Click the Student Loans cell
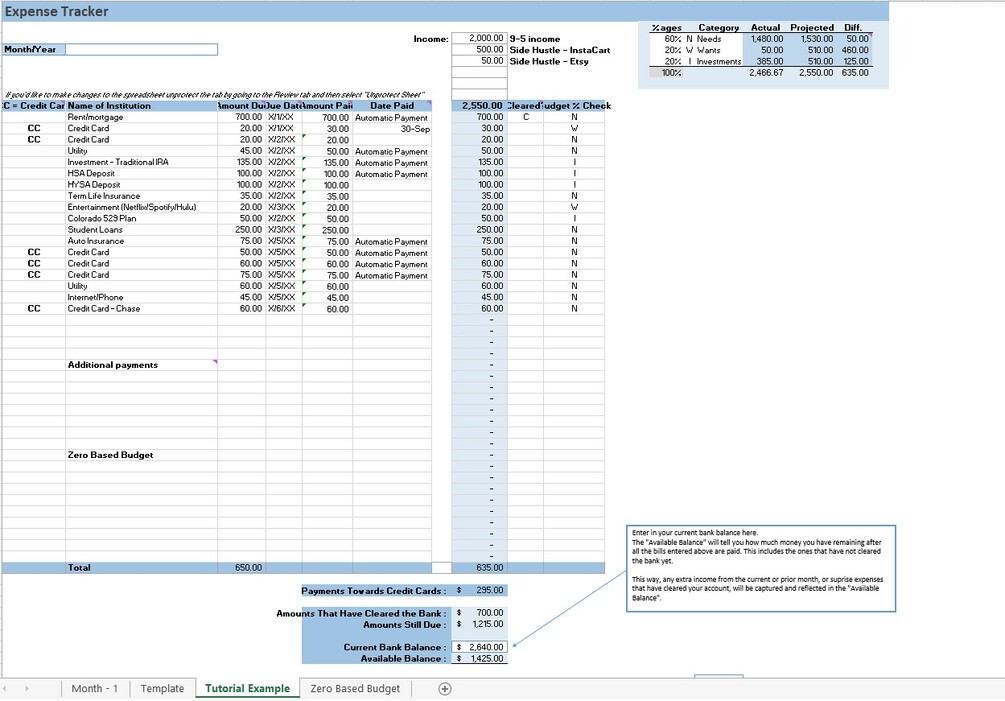Image resolution: width=1005 pixels, height=701 pixels. pos(141,229)
